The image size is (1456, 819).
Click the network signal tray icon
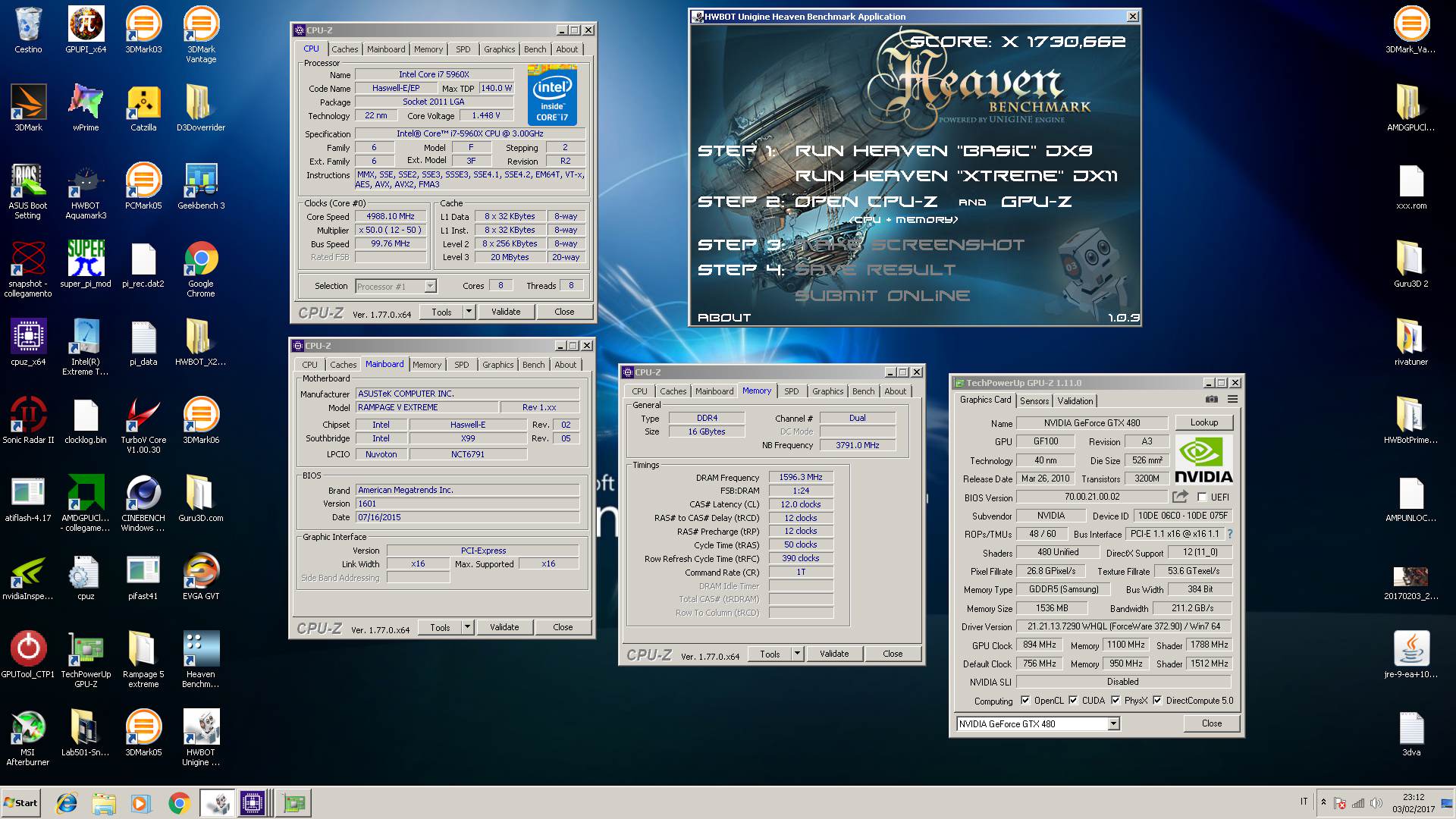(x=1357, y=802)
